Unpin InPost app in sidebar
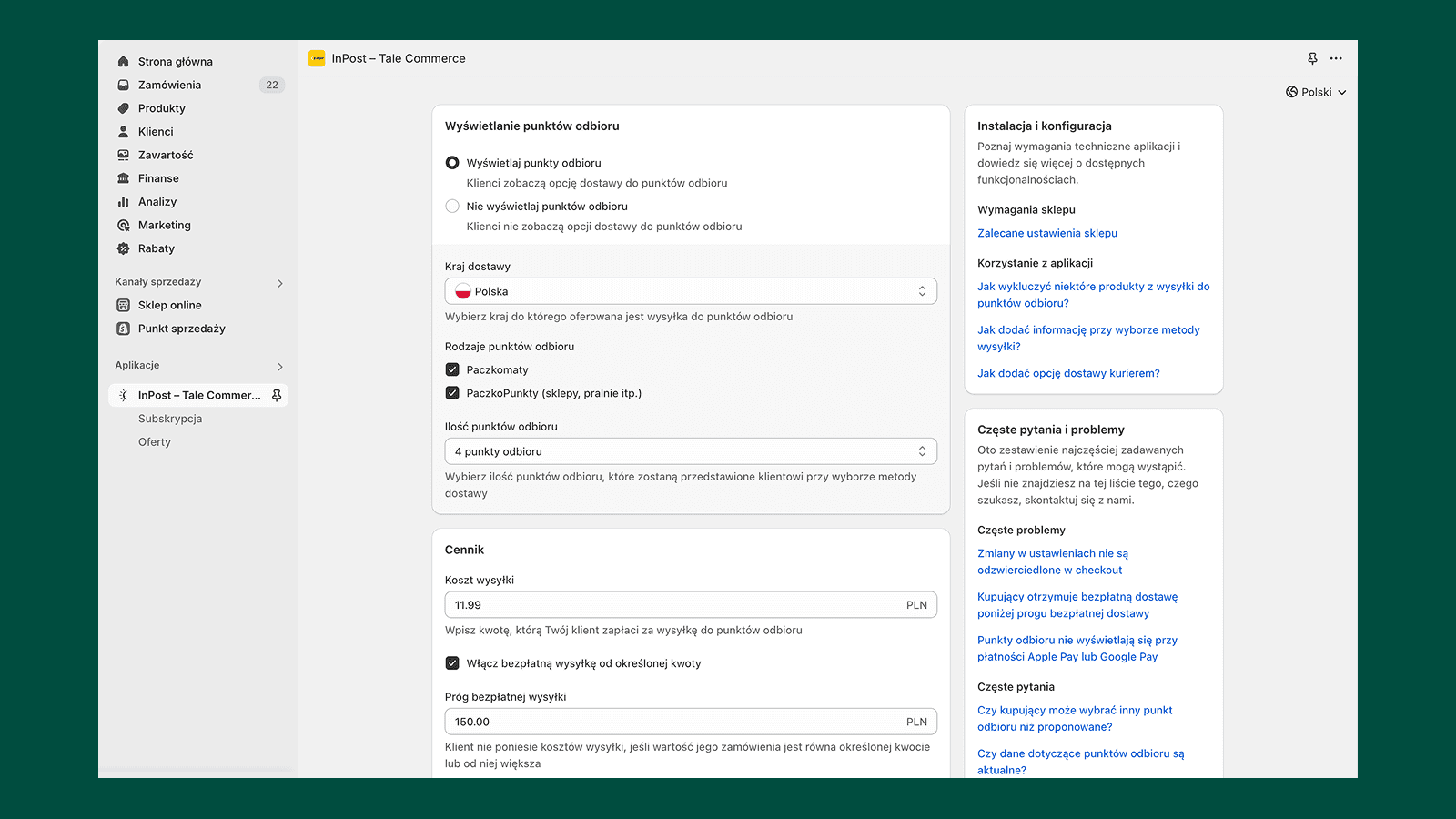This screenshot has width=1456, height=819. pyautogui.click(x=277, y=395)
